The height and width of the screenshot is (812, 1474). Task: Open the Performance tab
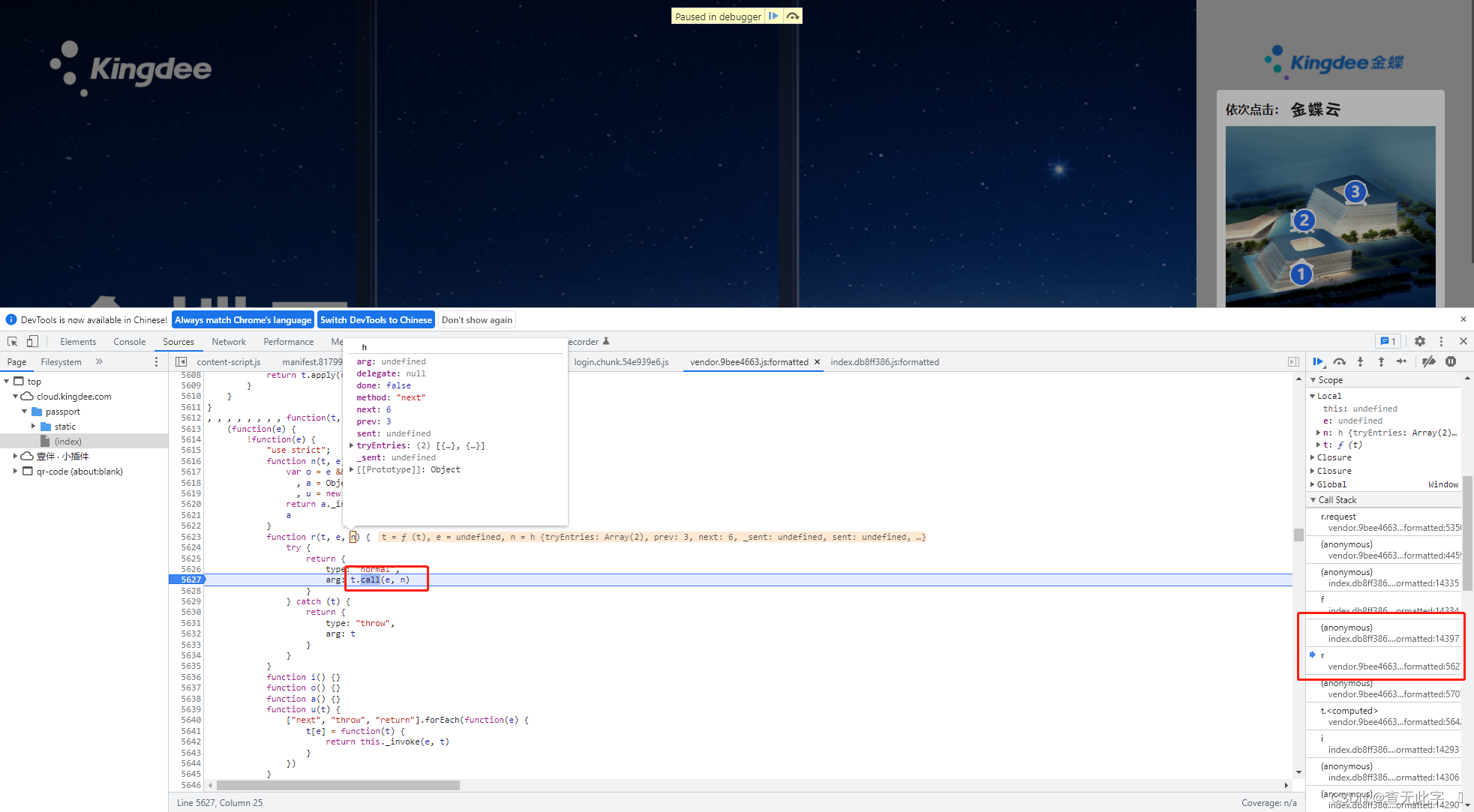click(288, 341)
